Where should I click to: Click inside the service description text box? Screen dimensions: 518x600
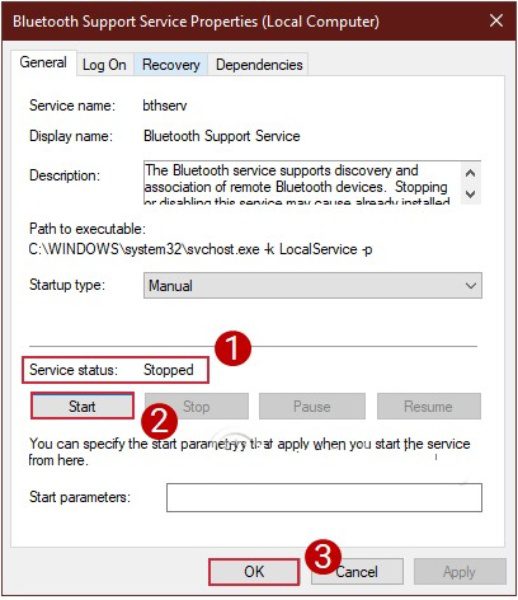(302, 183)
